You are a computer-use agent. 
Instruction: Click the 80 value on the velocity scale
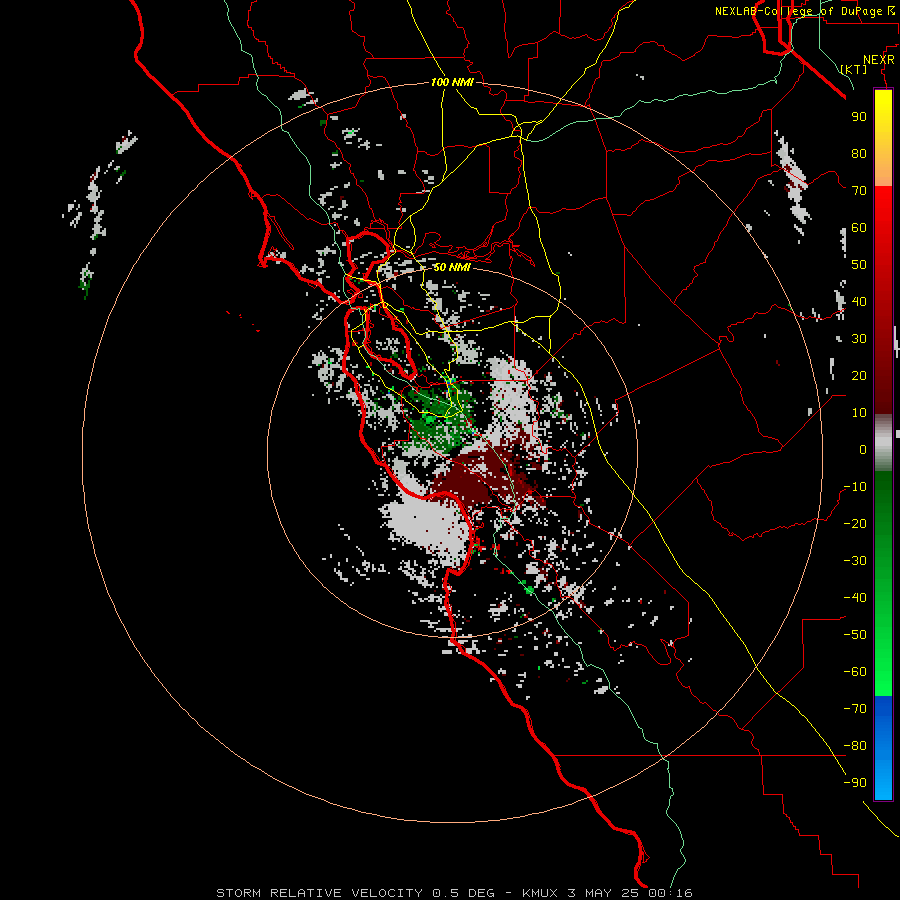859,153
